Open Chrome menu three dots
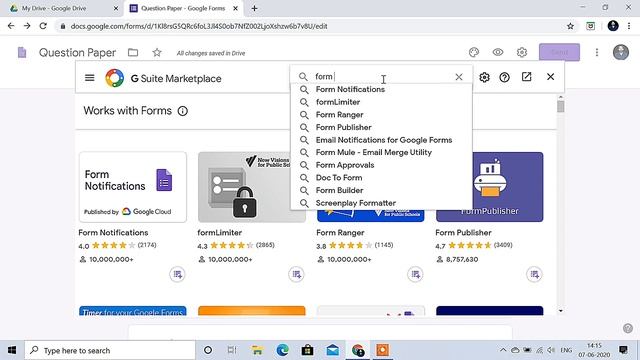This screenshot has width=640, height=360. [x=629, y=26]
